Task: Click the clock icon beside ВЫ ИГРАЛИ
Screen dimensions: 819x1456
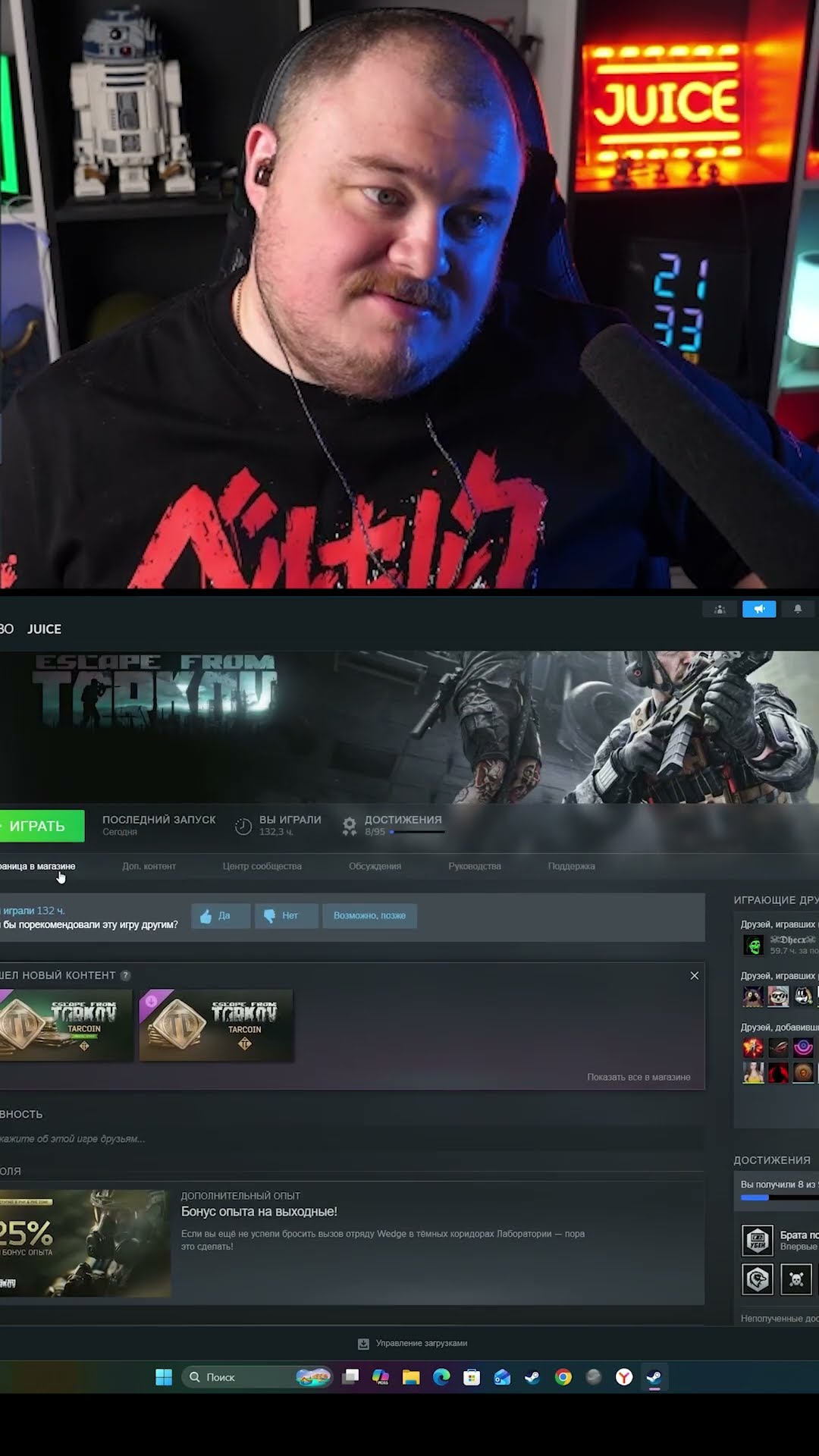Action: point(243,826)
